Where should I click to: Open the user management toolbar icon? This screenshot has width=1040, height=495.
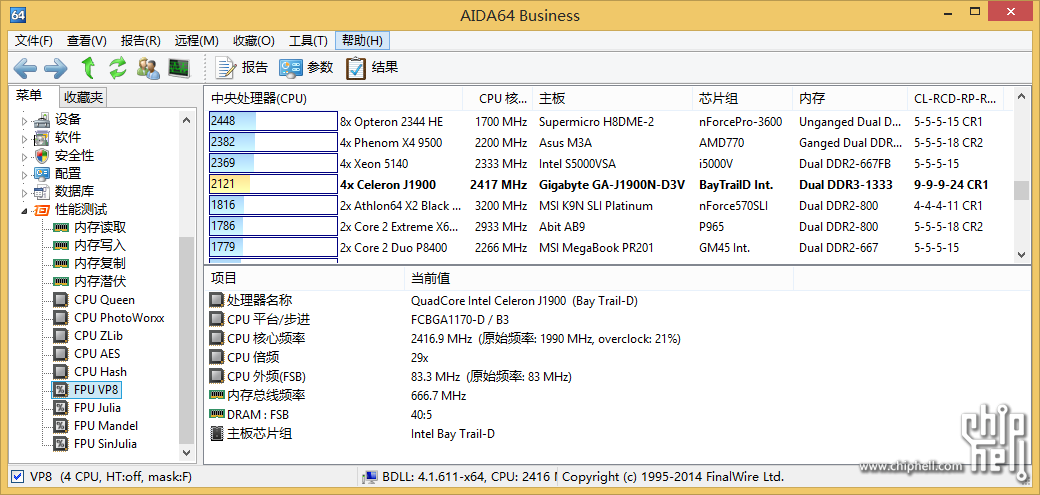tap(148, 67)
